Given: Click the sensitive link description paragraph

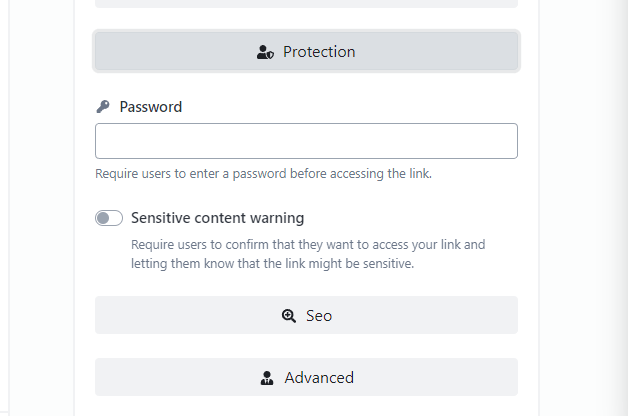Looking at the screenshot, I should [x=308, y=254].
